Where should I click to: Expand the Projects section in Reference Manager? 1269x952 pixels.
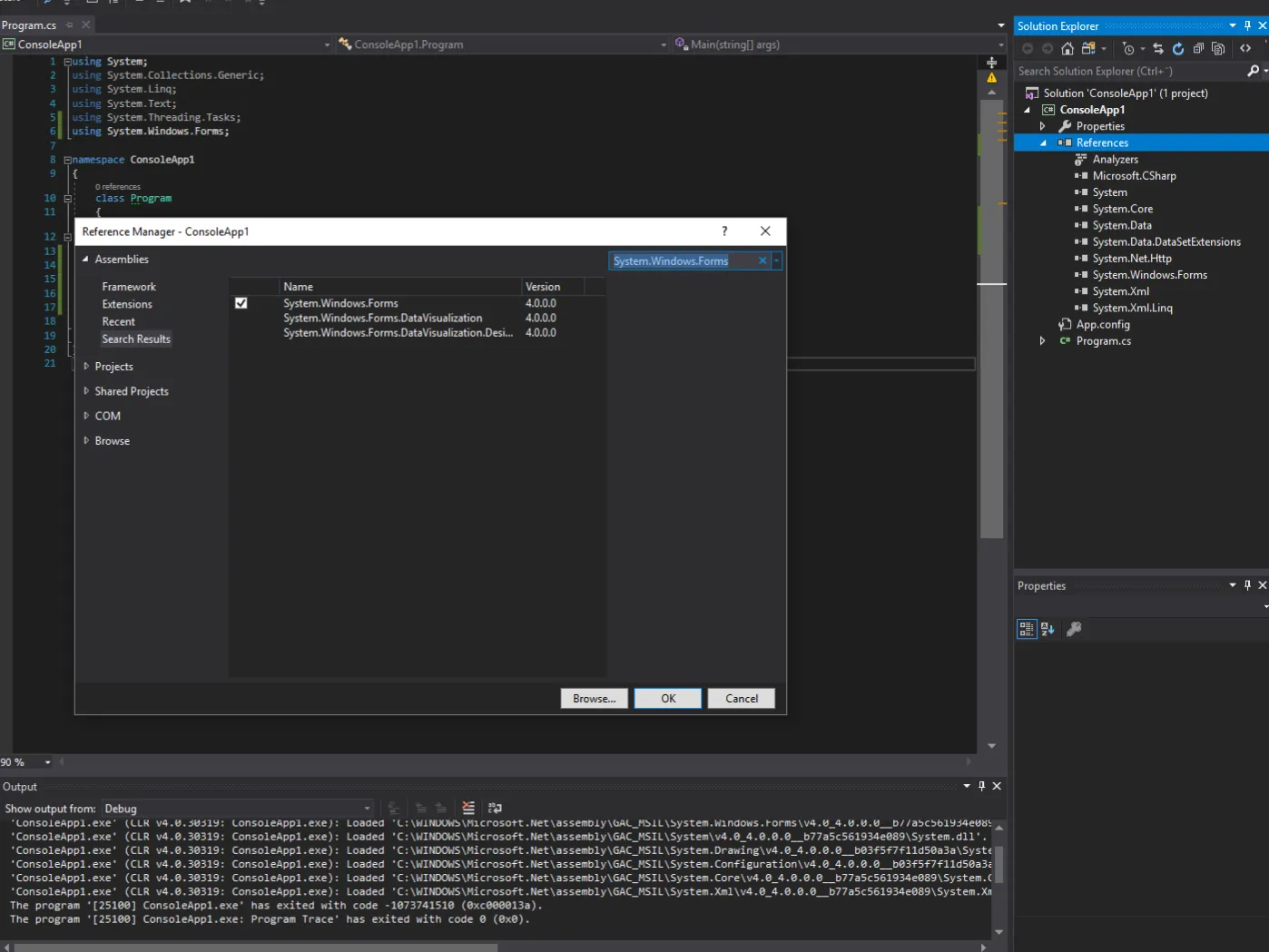click(x=87, y=367)
